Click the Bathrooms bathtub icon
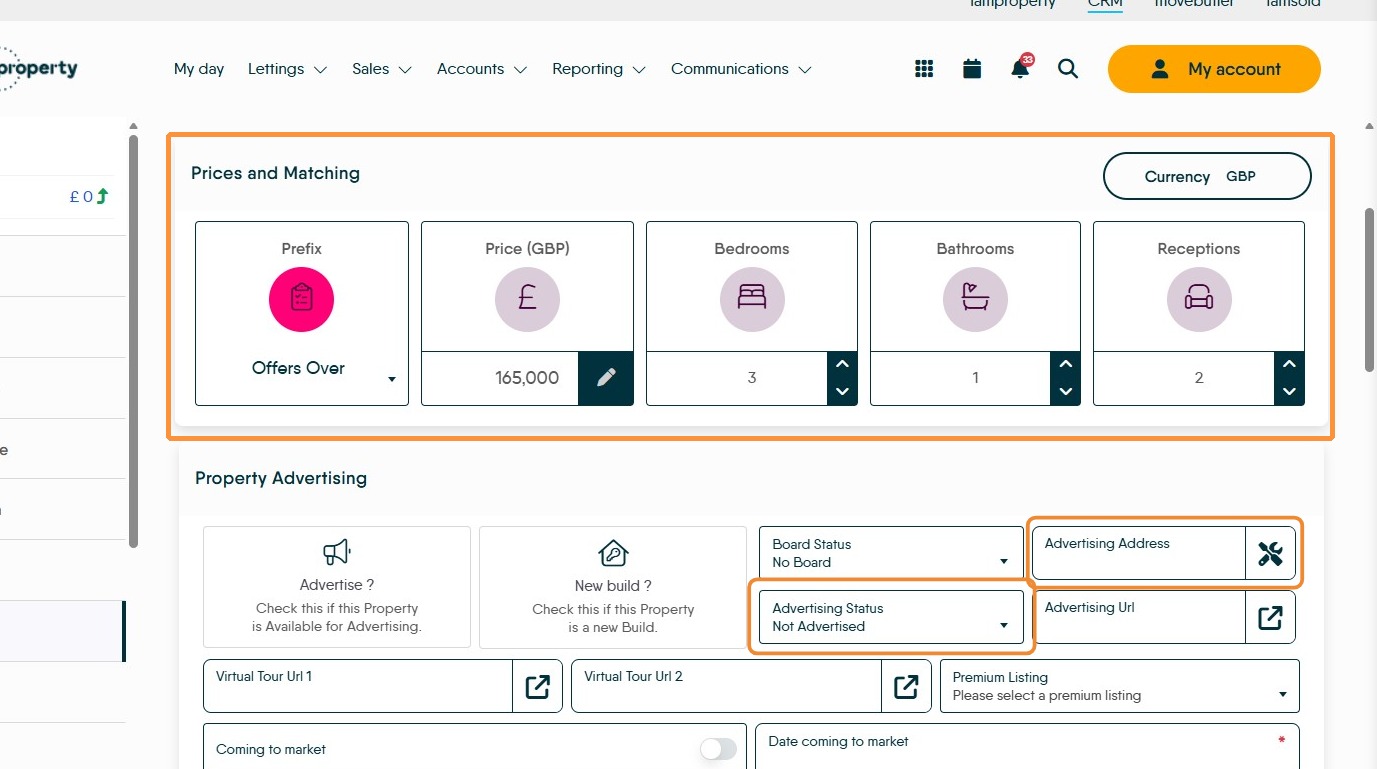This screenshot has height=769, width=1377. (975, 299)
